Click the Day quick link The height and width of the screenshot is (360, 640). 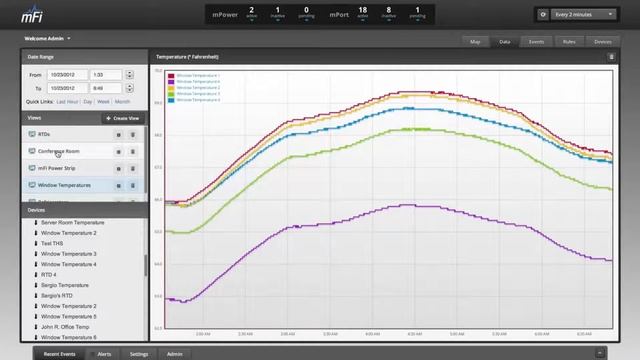88,102
